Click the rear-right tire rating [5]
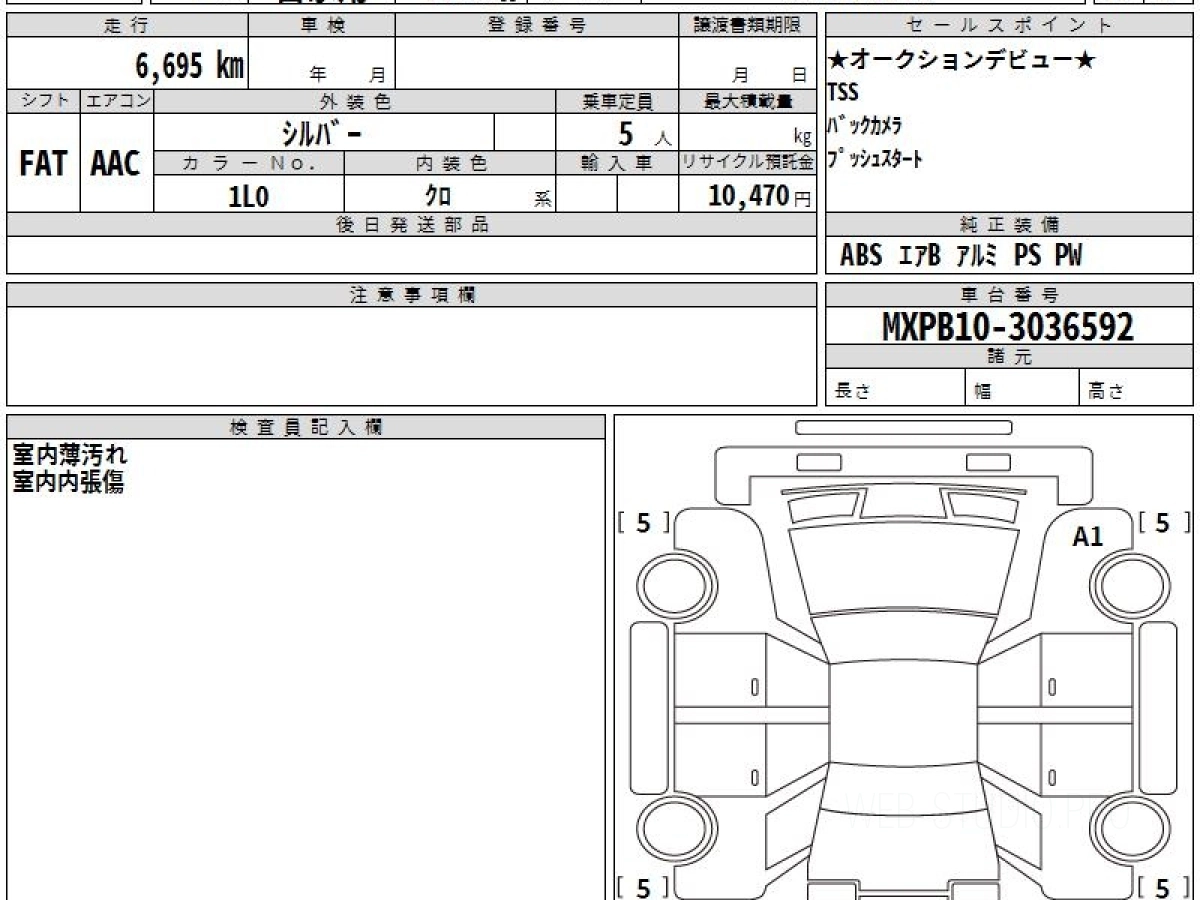The height and width of the screenshot is (900, 1200). [x=1163, y=886]
